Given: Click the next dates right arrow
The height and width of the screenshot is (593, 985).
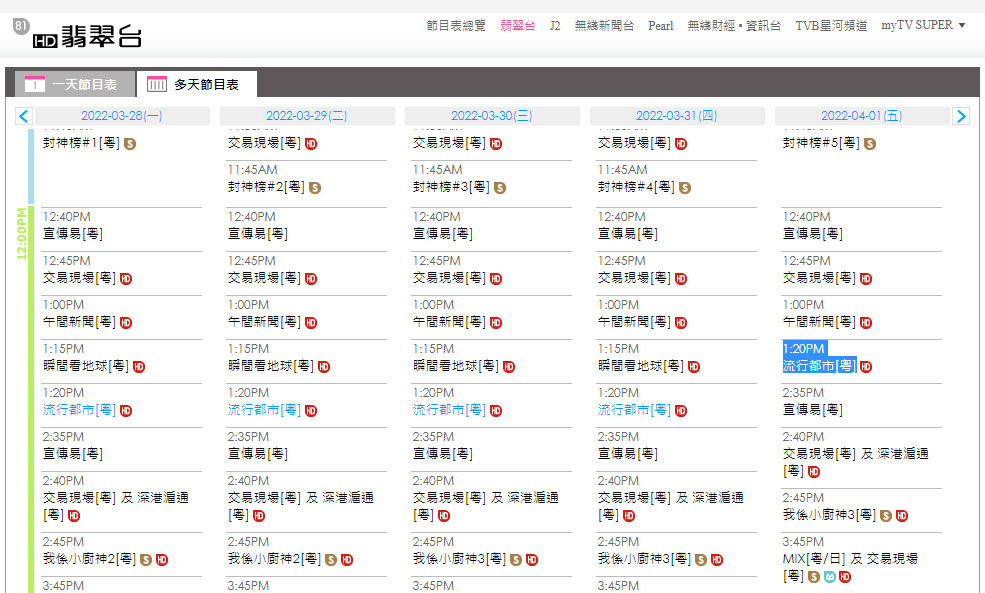Looking at the screenshot, I should click(961, 116).
